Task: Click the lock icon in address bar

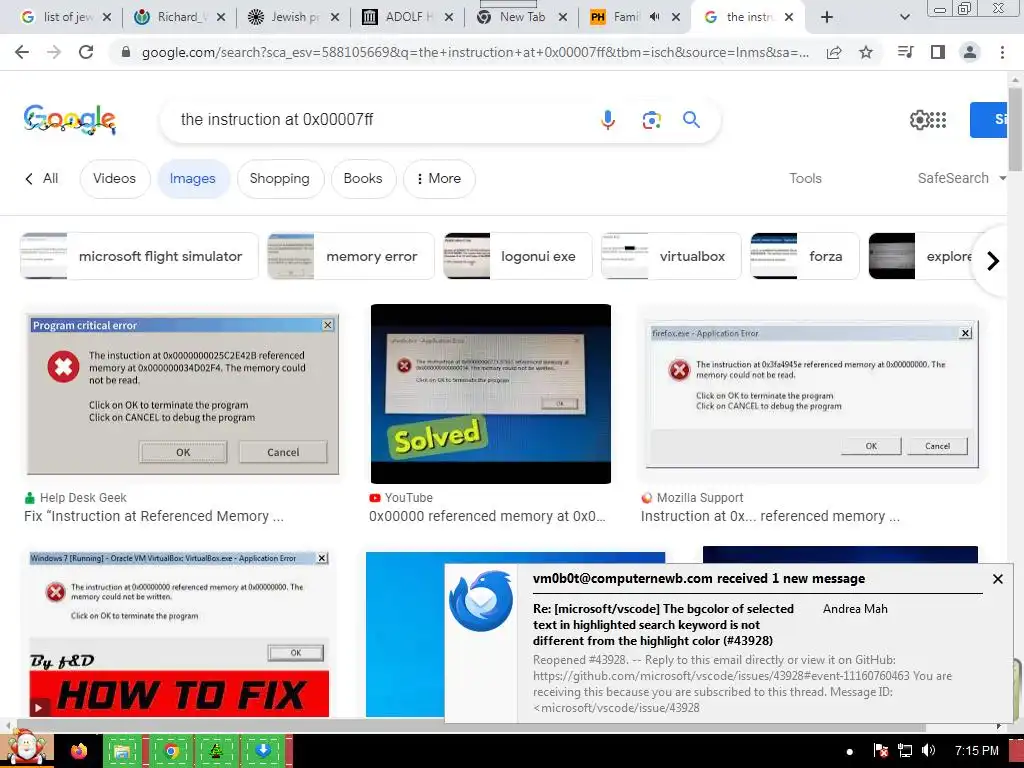Action: click(x=126, y=52)
